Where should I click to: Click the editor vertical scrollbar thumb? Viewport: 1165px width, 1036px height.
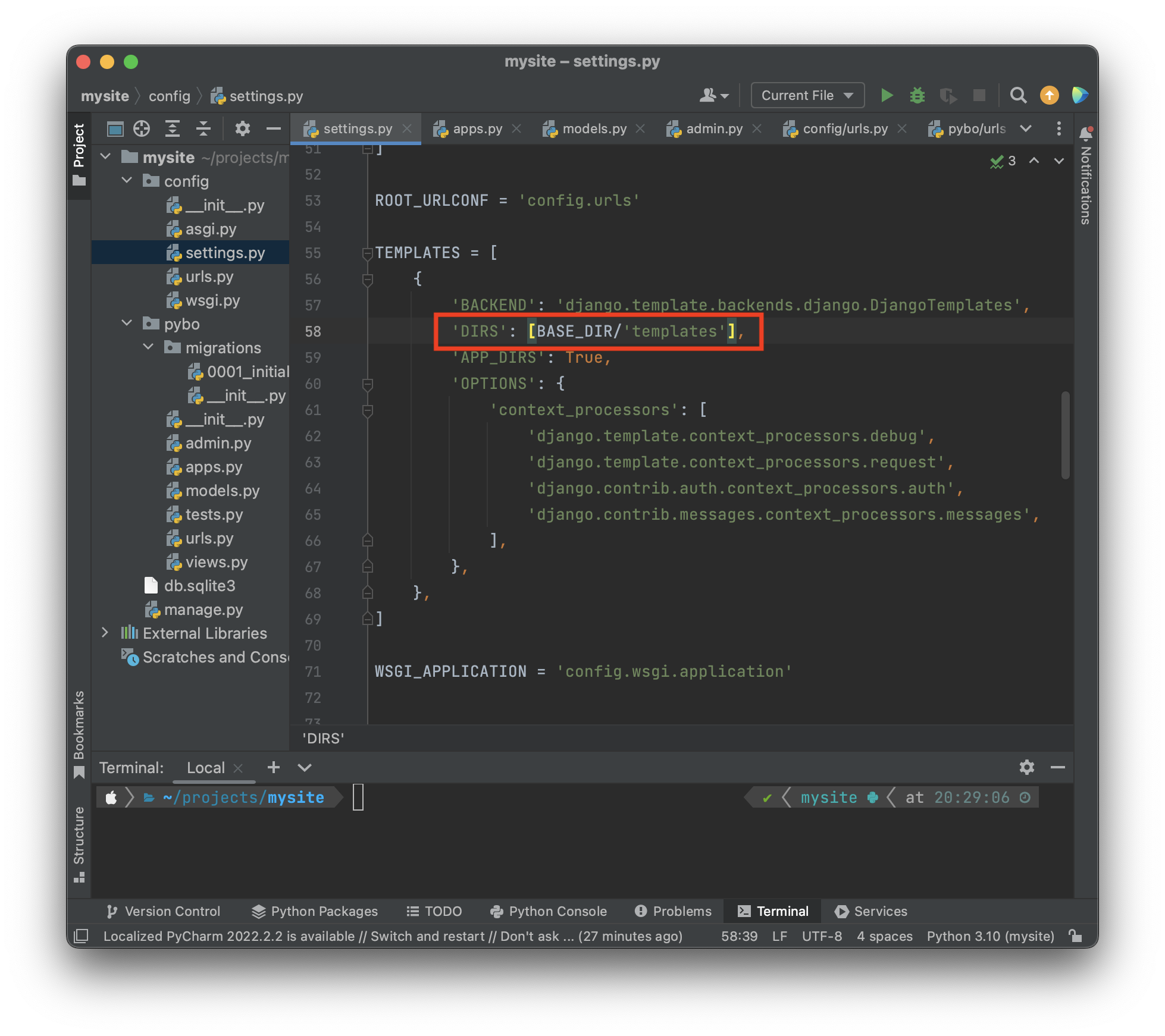(1065, 434)
